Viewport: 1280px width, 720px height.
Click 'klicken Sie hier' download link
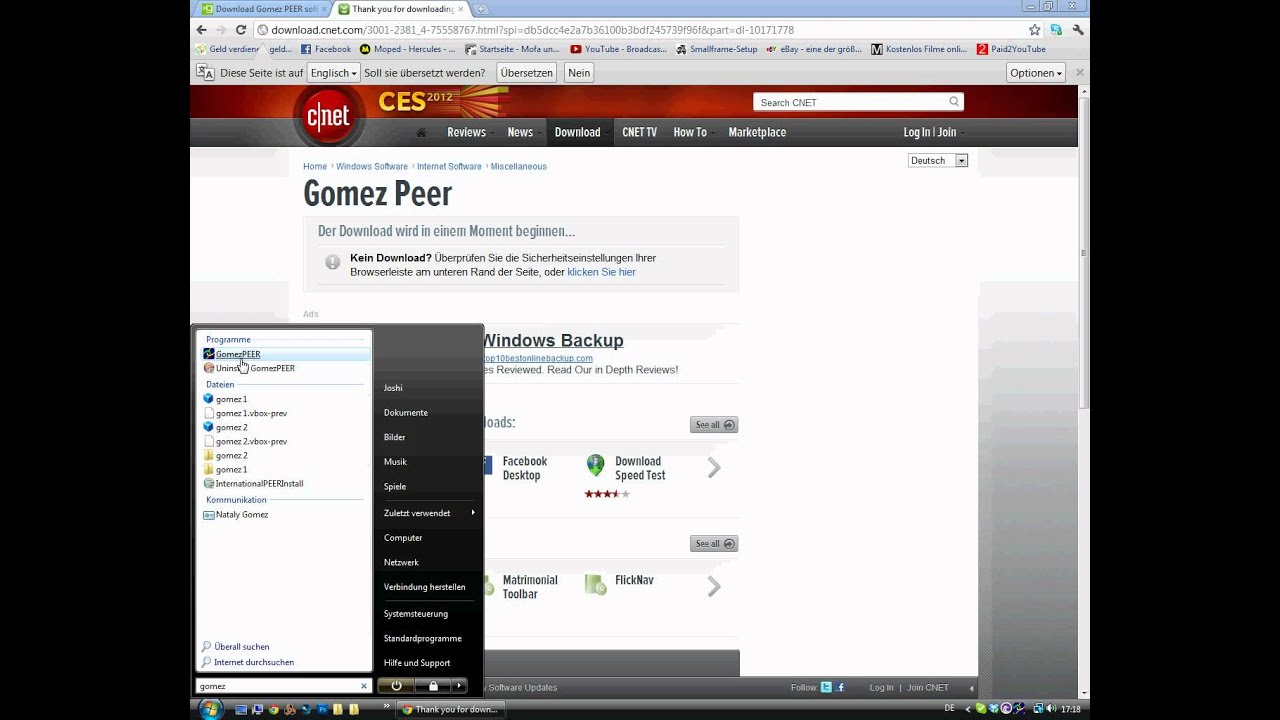601,272
